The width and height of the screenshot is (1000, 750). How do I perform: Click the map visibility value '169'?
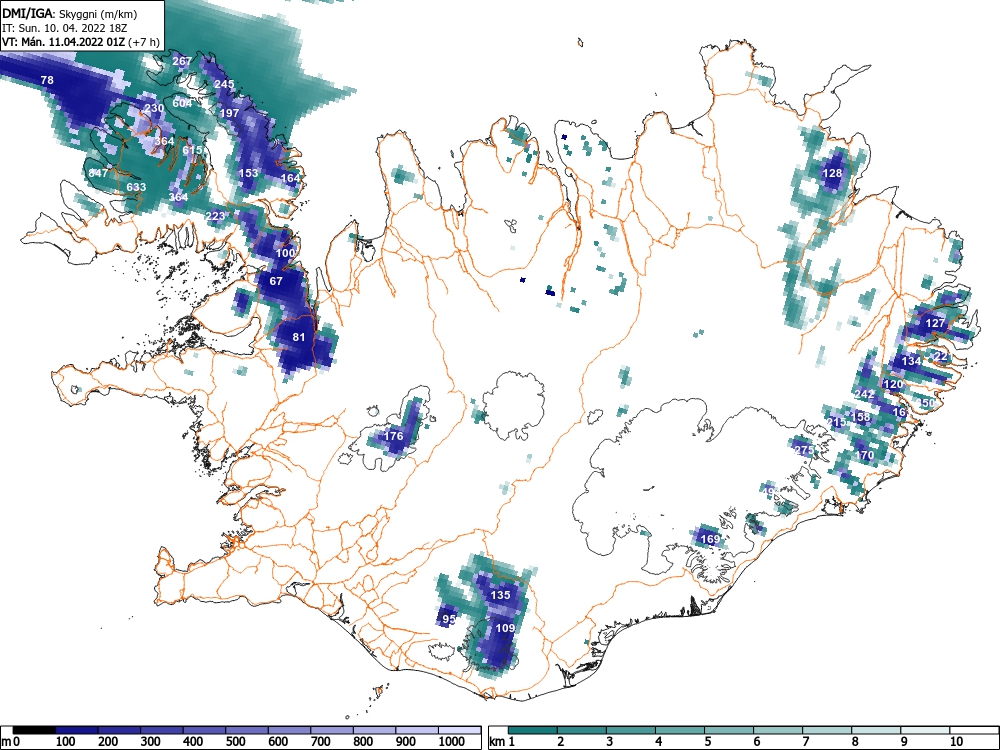[x=710, y=540]
